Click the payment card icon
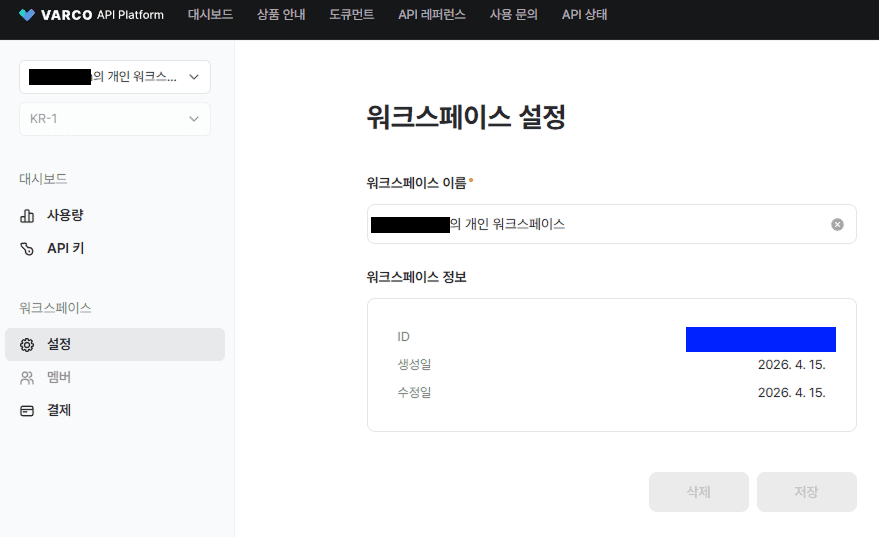This screenshot has width=879, height=537. click(27, 410)
